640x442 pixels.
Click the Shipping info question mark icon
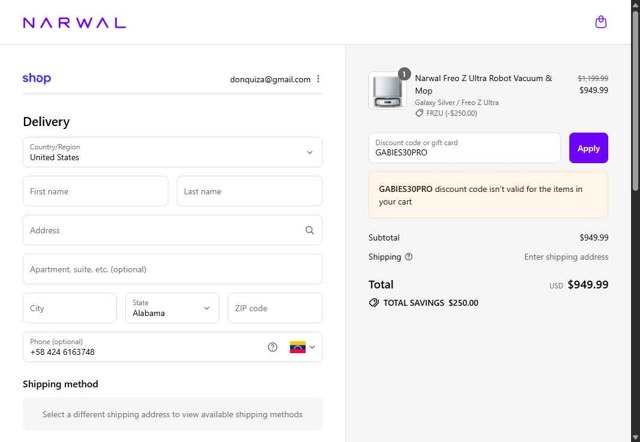(409, 257)
